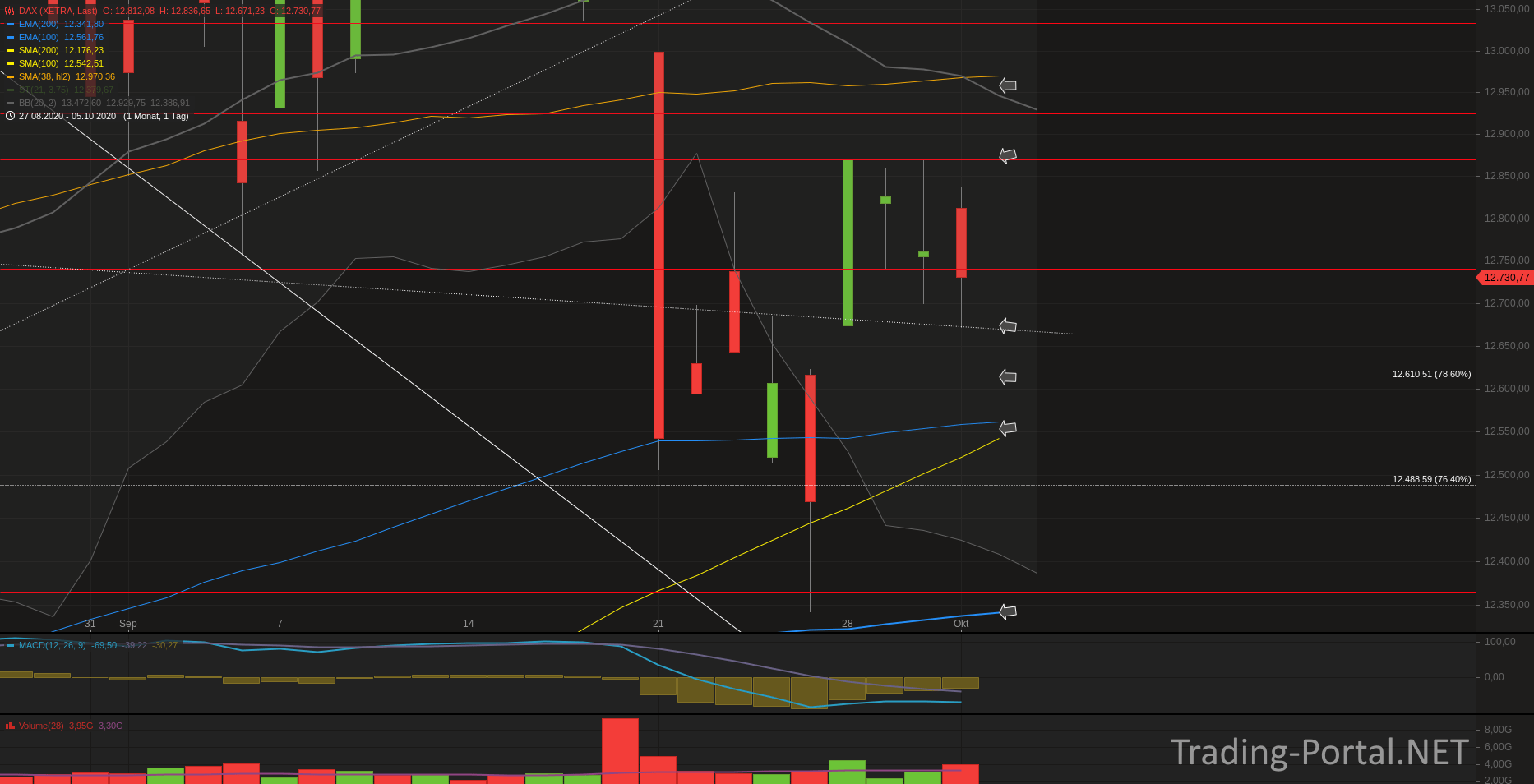
Task: Click the 12.610,51 (78.60%) Fibonacci label
Action: (1431, 374)
